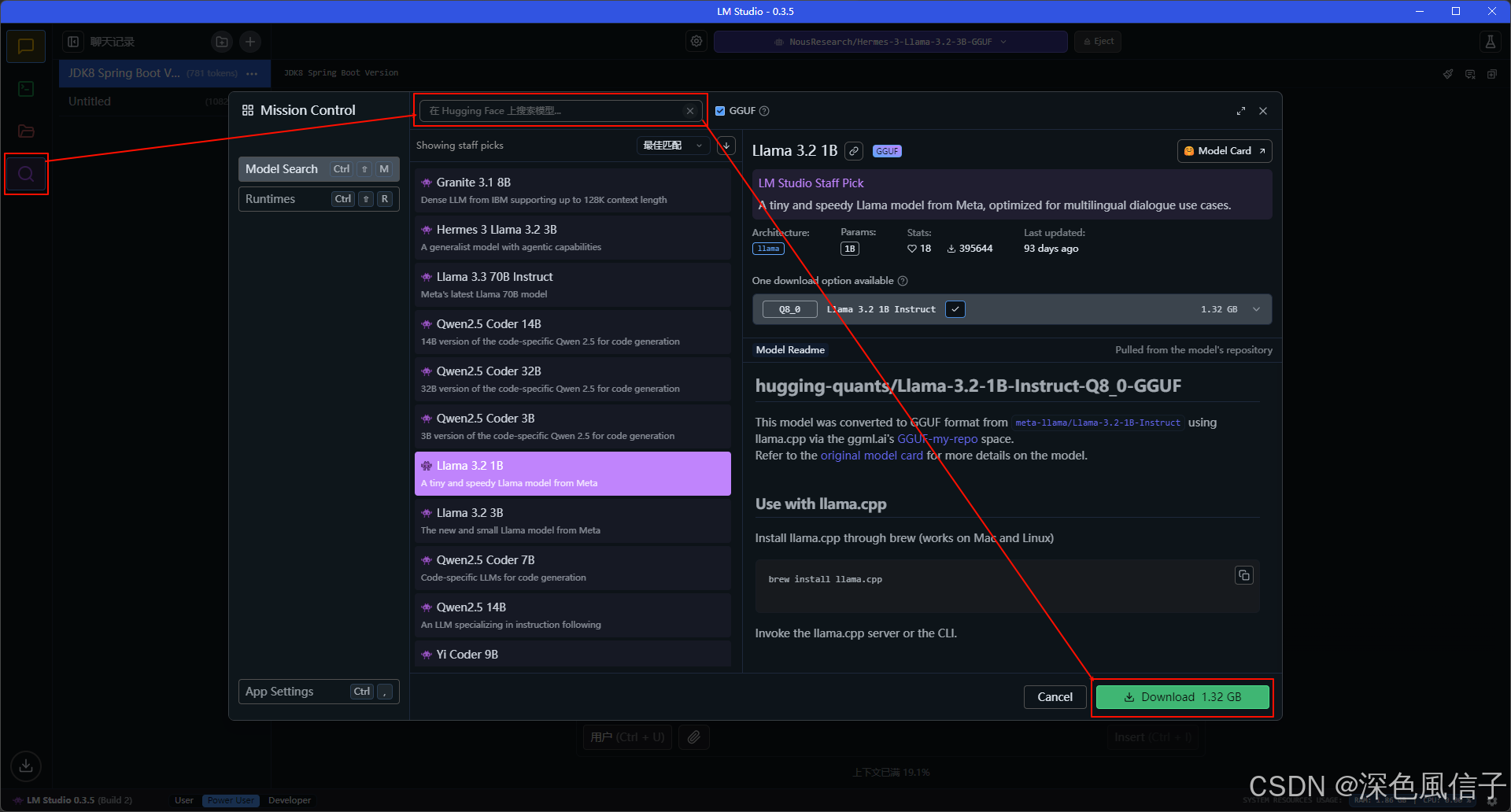Select the Model Readme tab
The image size is (1511, 812).
click(x=790, y=350)
